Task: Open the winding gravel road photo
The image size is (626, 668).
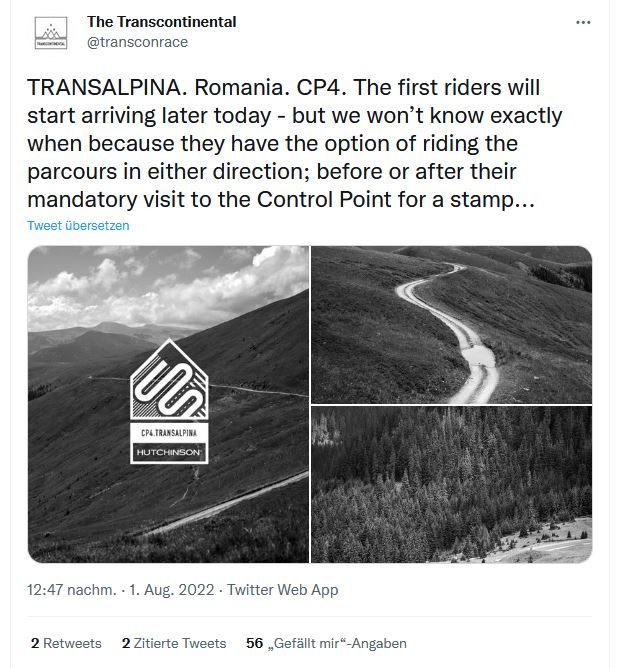Action: click(451, 325)
